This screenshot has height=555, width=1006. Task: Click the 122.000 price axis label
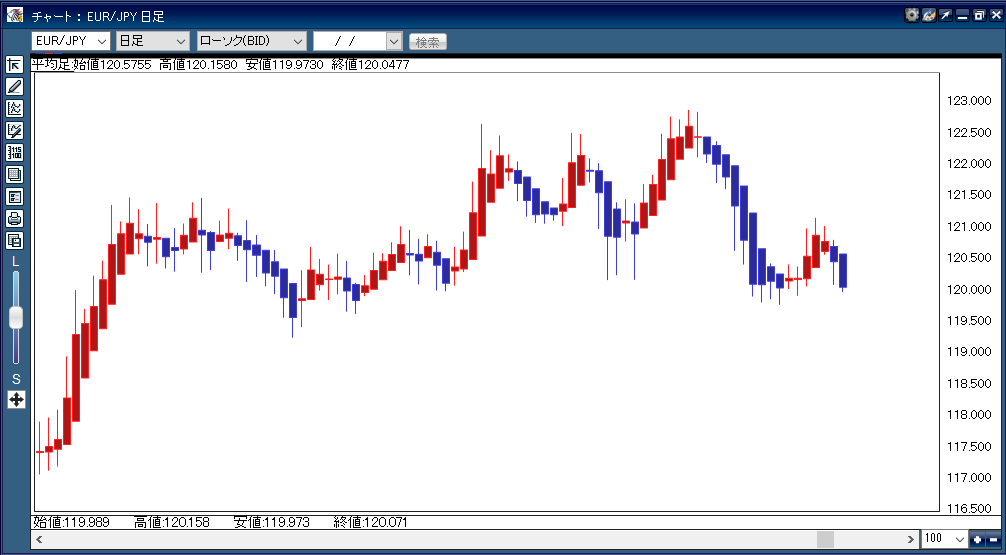pos(969,164)
